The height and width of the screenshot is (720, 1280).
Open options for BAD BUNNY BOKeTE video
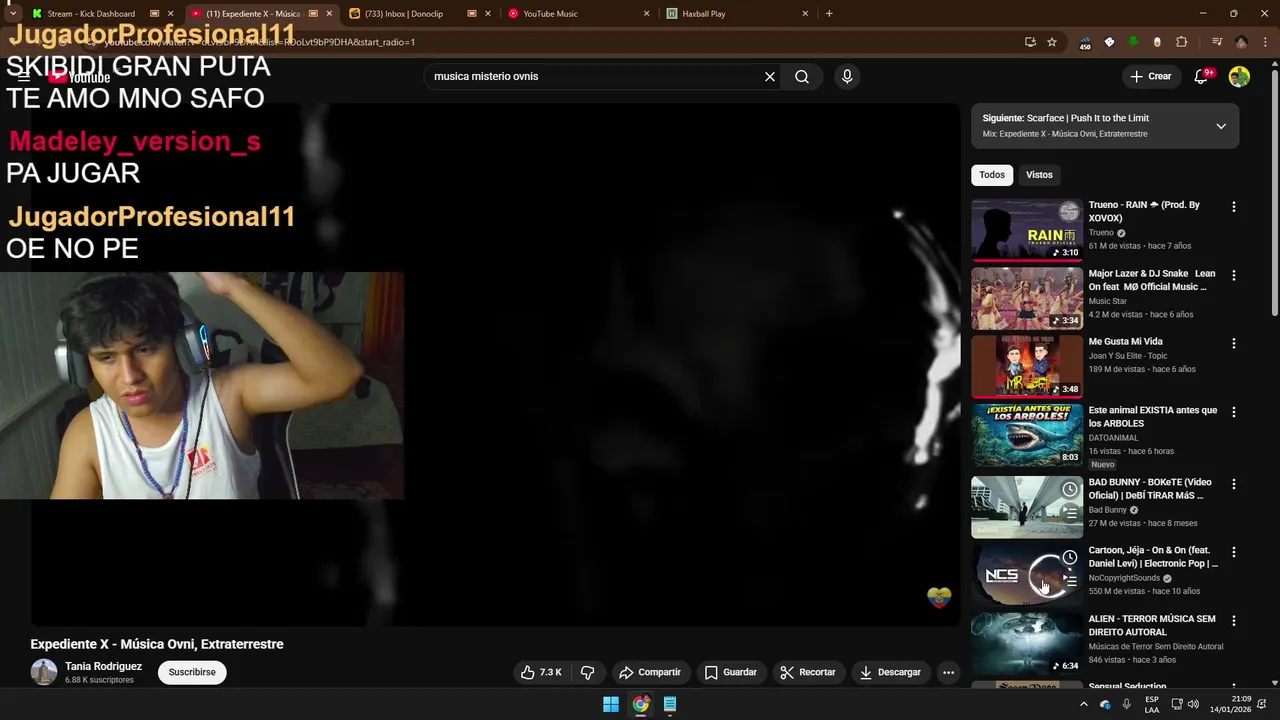[x=1233, y=484]
